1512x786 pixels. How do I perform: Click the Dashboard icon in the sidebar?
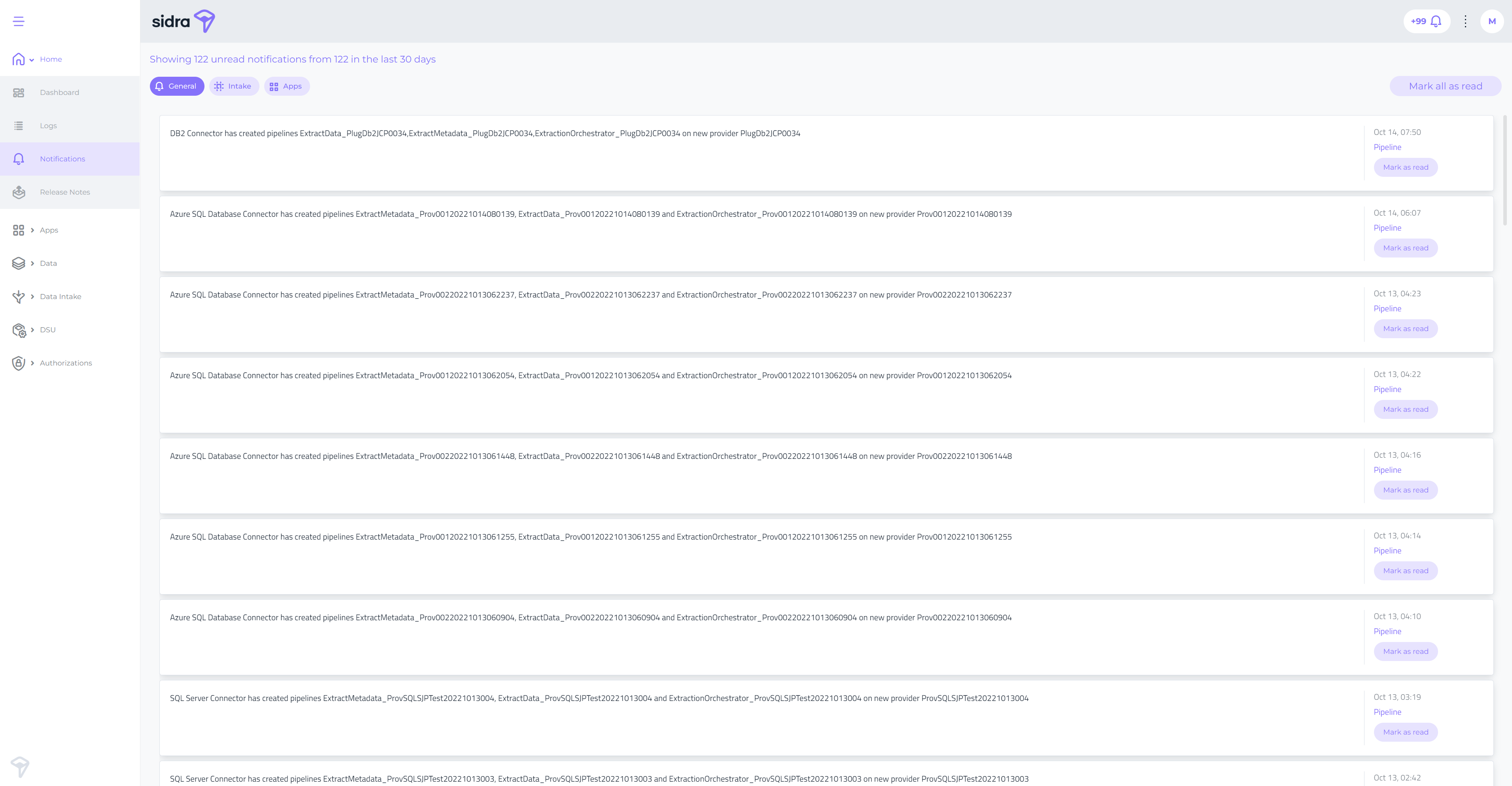19,93
